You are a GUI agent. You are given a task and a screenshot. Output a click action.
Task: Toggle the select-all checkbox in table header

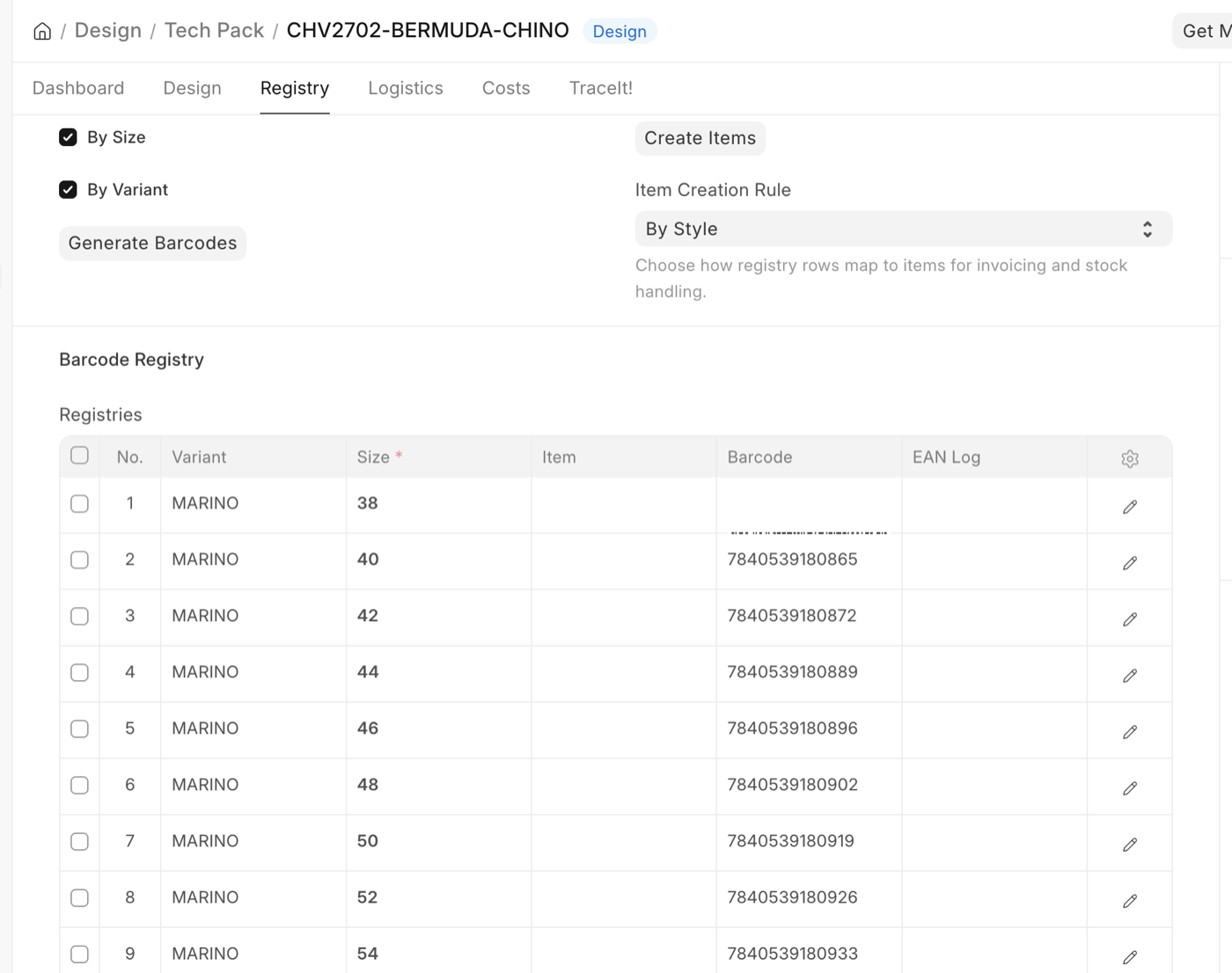pos(79,456)
